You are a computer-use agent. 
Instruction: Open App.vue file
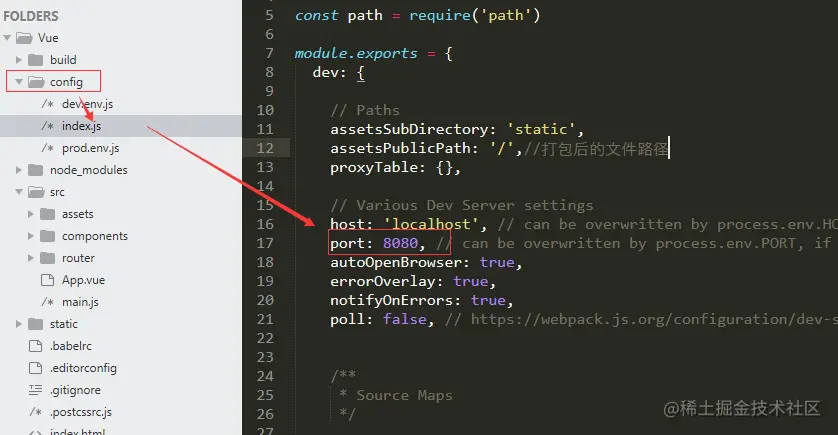pyautogui.click(x=83, y=280)
